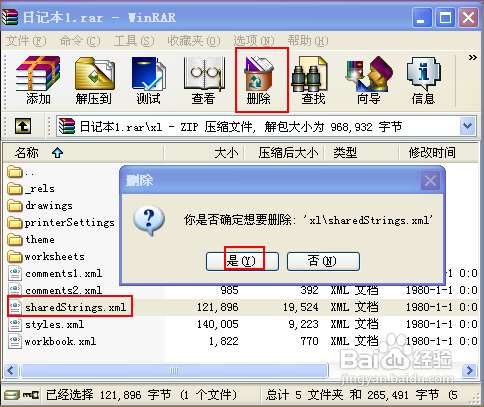Open the 工具(S) menu
The height and width of the screenshot is (407, 484).
pos(133,41)
